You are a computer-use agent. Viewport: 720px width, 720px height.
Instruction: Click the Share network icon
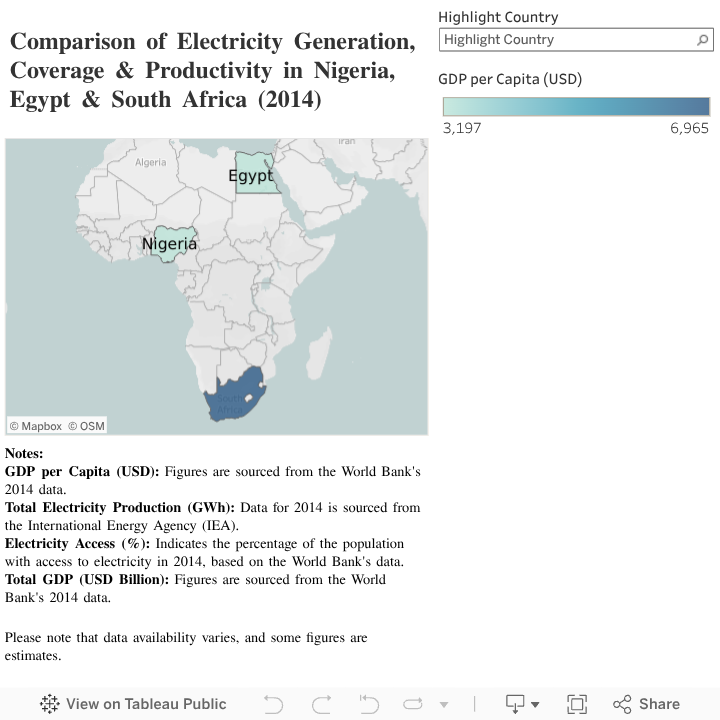coord(622,704)
